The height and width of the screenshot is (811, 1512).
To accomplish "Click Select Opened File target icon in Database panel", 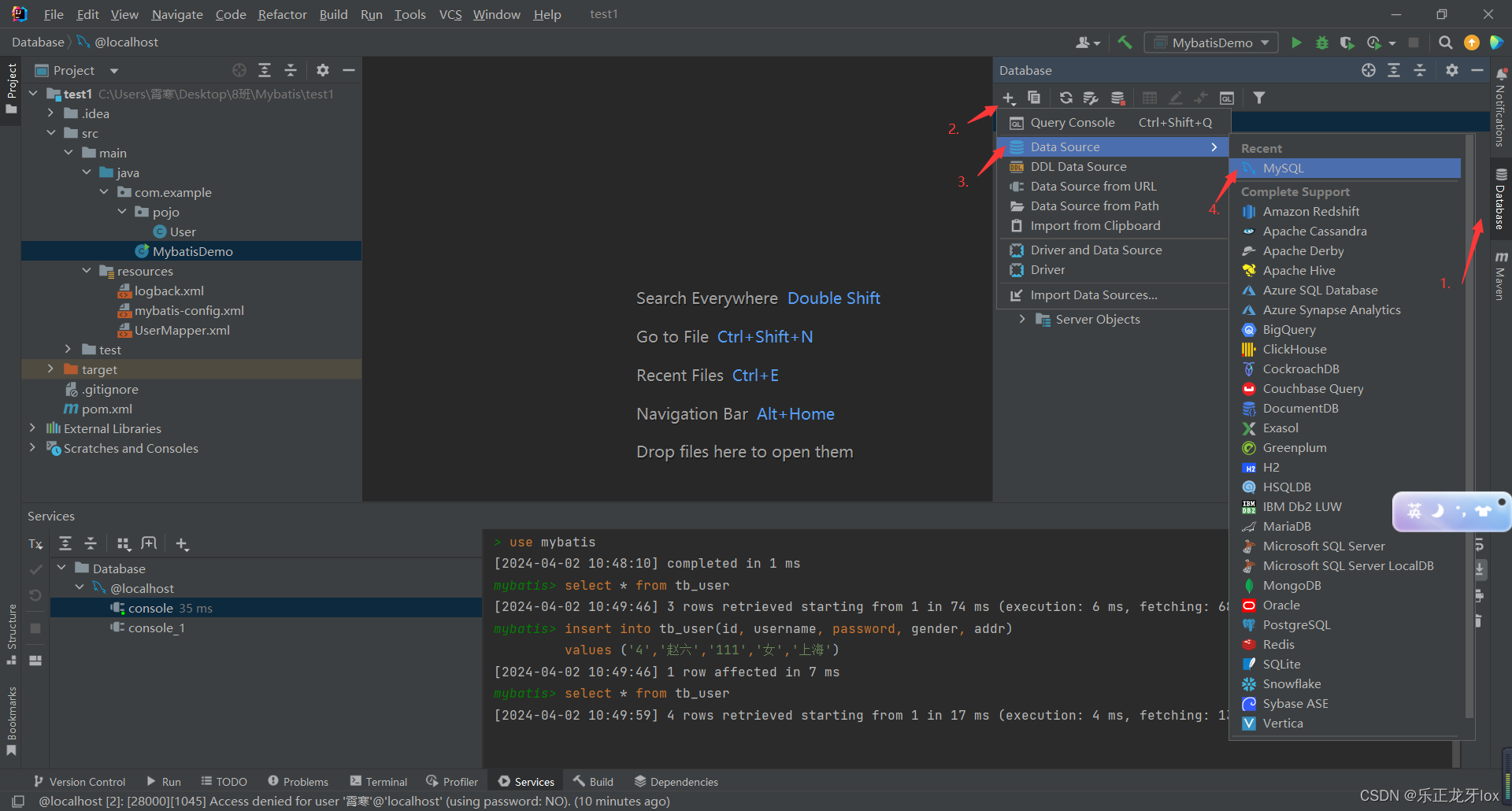I will pos(1369,70).
